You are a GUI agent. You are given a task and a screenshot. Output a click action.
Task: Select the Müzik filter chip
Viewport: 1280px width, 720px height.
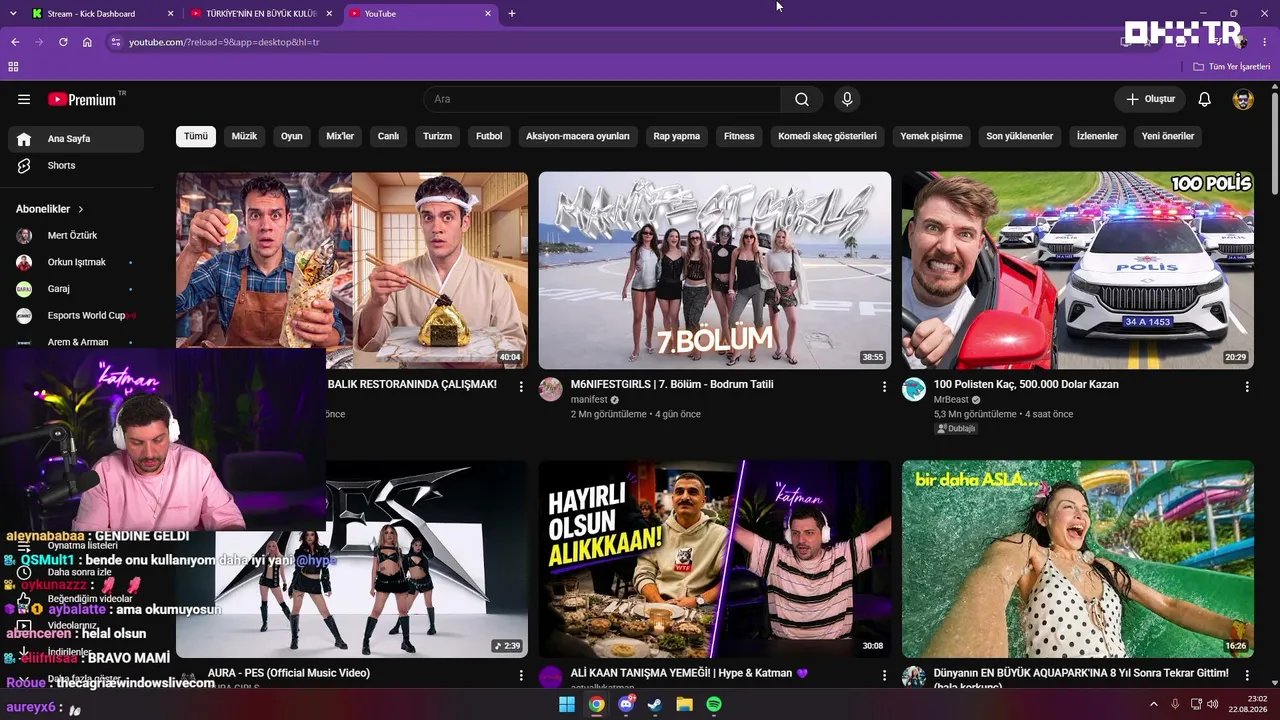click(x=245, y=136)
